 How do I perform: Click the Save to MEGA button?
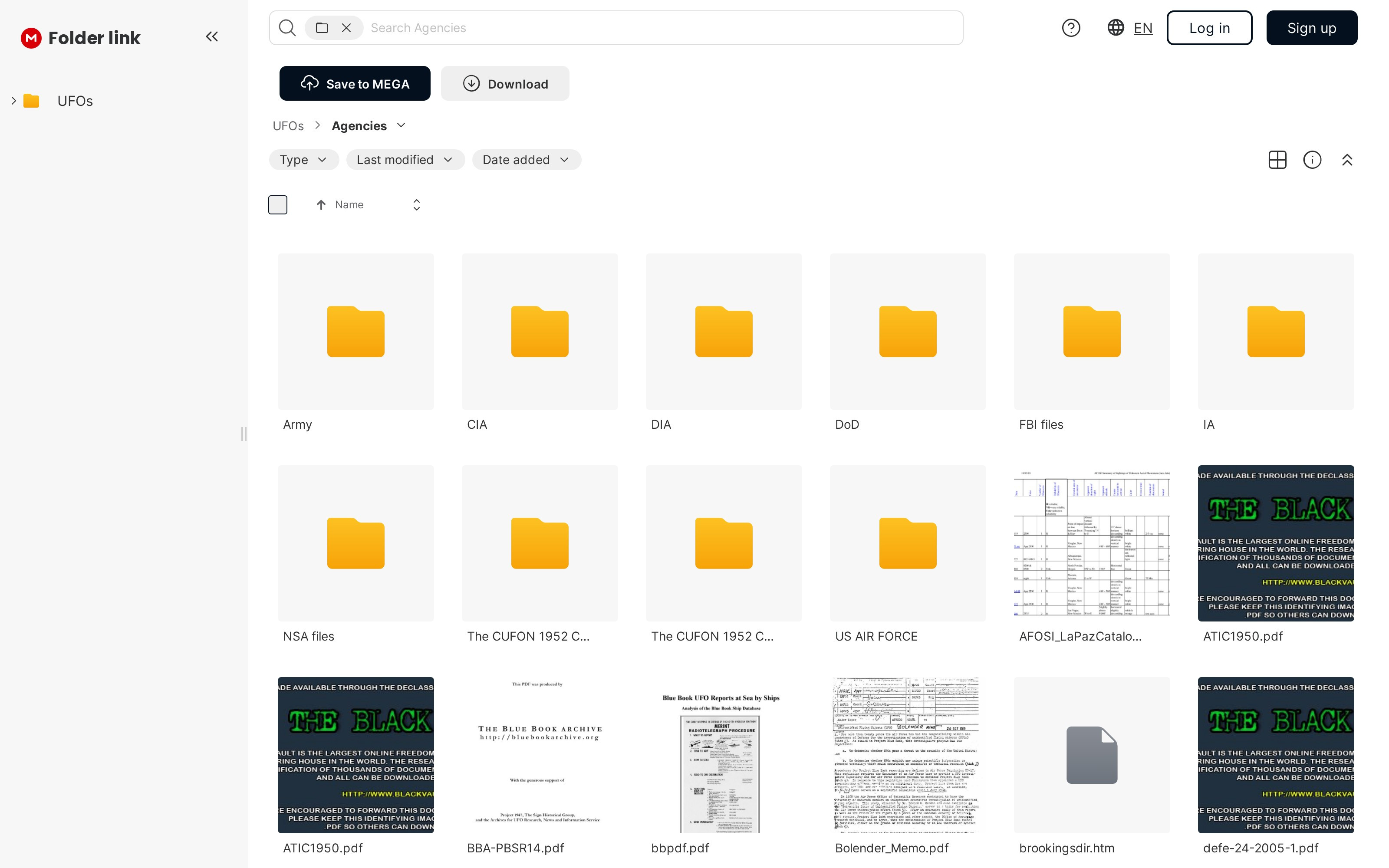coord(355,83)
